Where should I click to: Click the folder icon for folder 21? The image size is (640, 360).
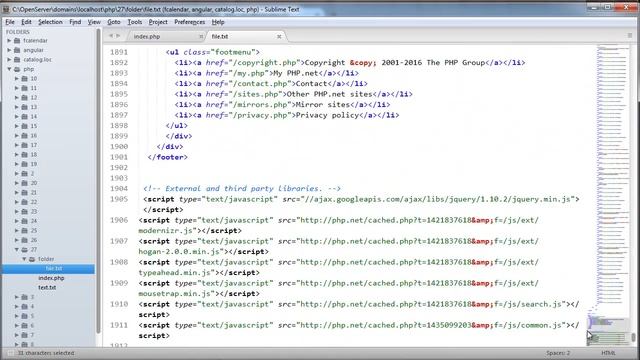tap(24, 192)
